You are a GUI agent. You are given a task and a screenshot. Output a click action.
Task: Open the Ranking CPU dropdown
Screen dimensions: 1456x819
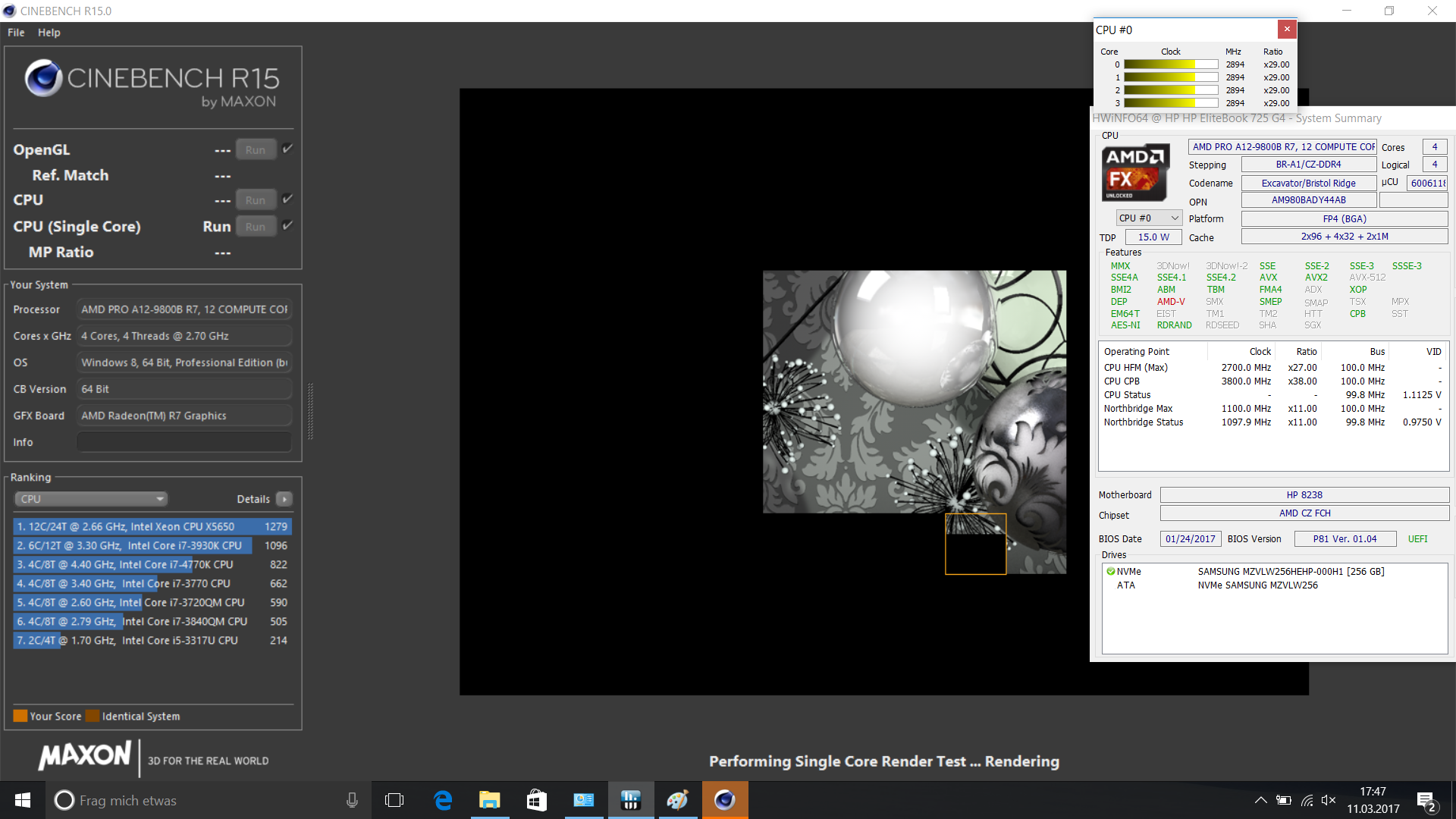[91, 499]
